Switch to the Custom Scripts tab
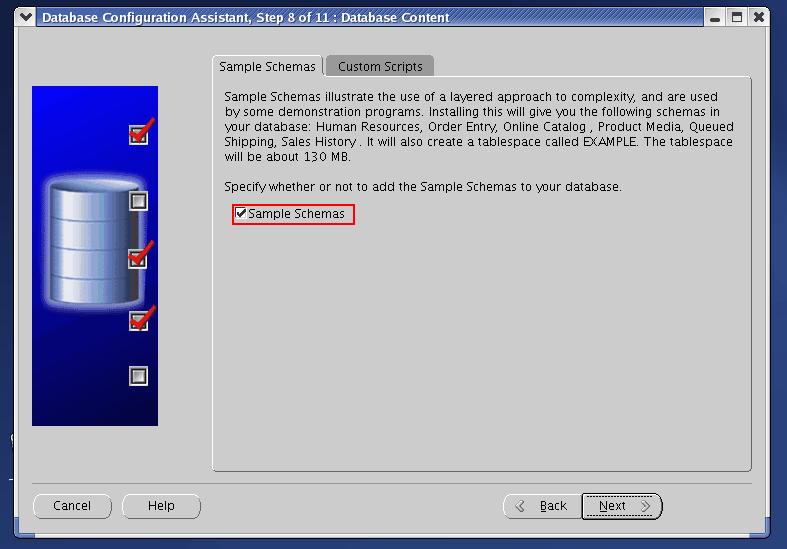This screenshot has height=549, width=787. pyautogui.click(x=380, y=67)
